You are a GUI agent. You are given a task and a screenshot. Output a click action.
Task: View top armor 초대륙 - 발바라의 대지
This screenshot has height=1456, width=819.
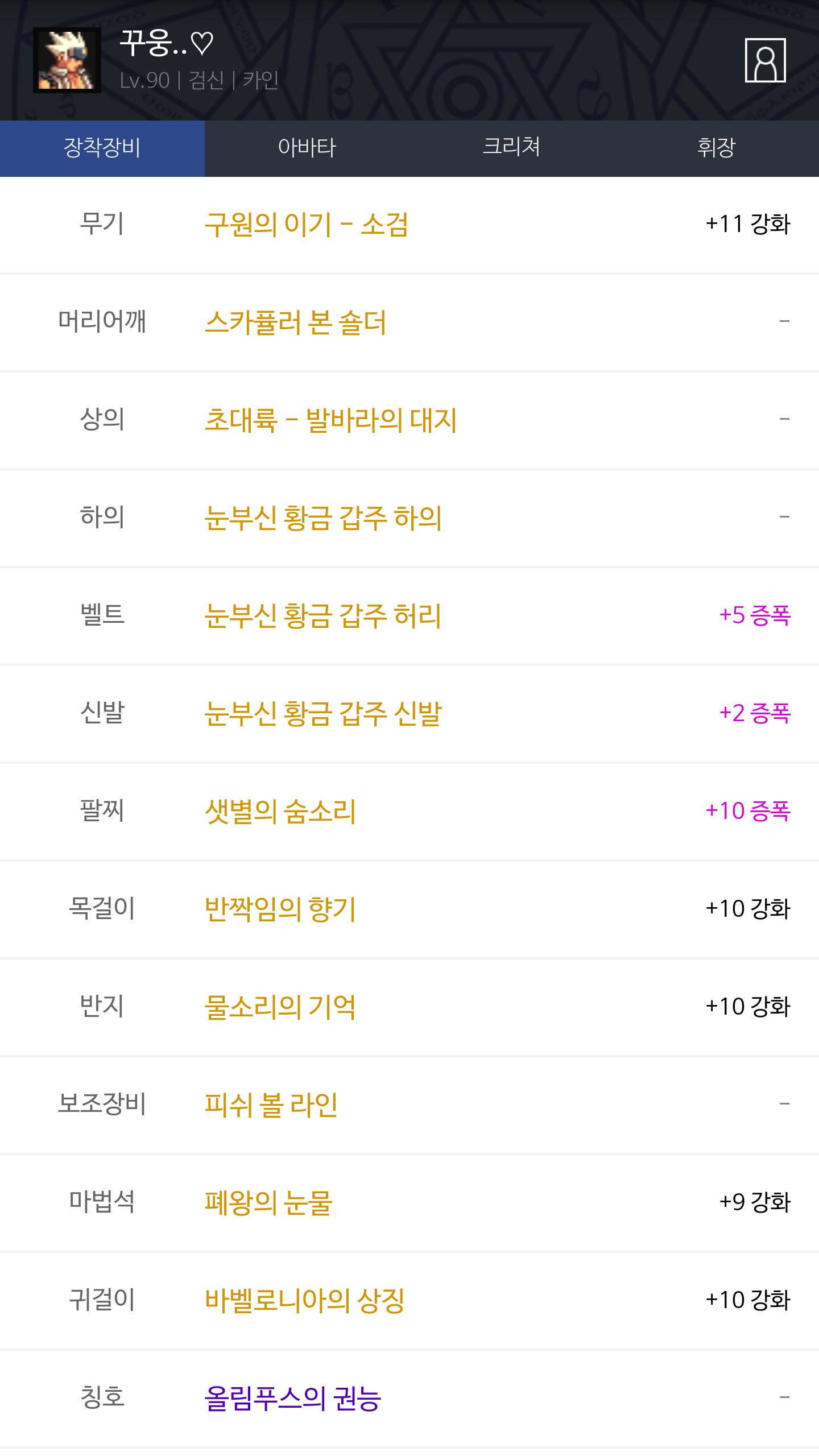(x=330, y=420)
